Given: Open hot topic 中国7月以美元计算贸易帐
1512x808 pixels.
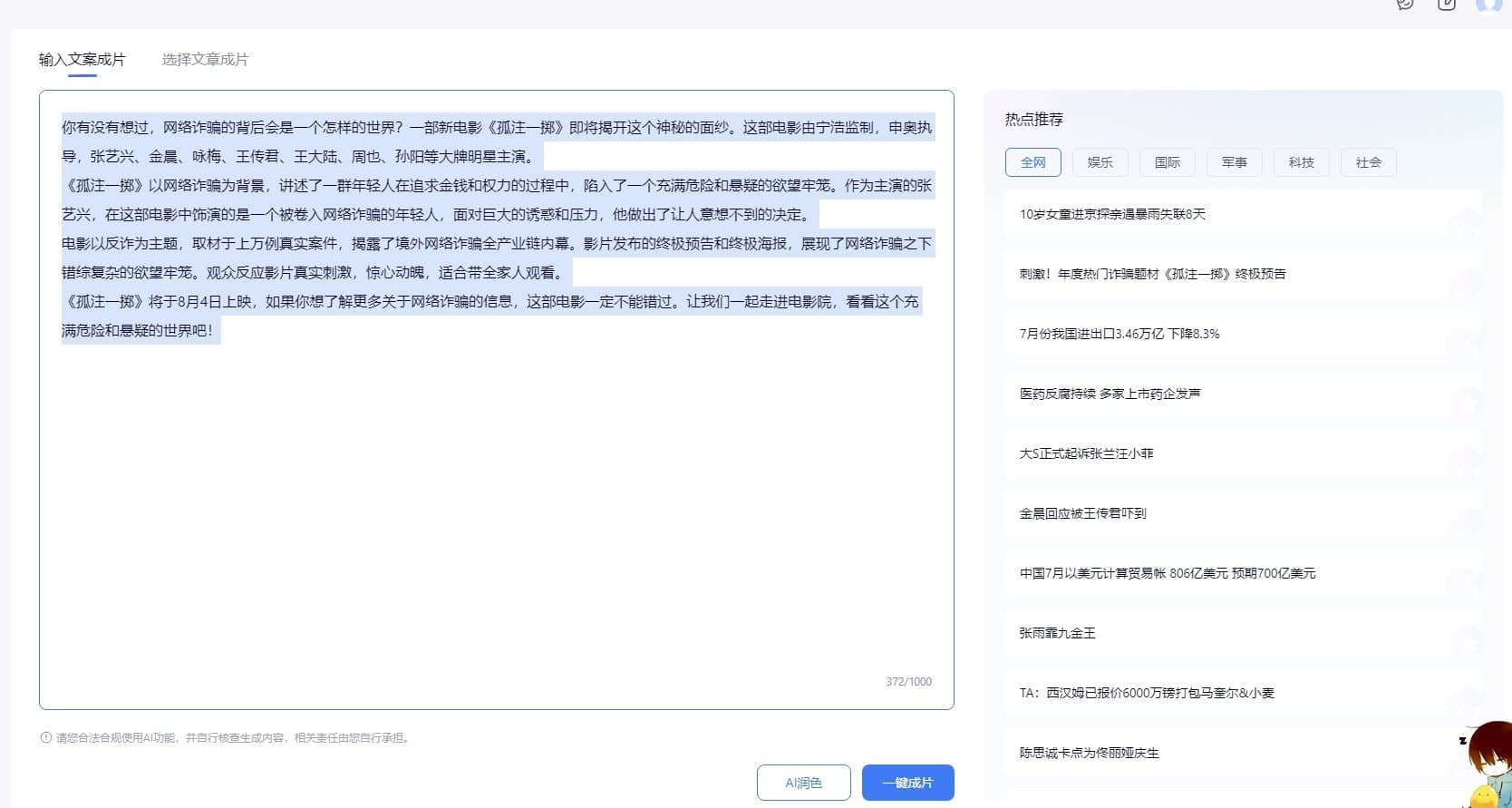Looking at the screenshot, I should point(1244,573).
